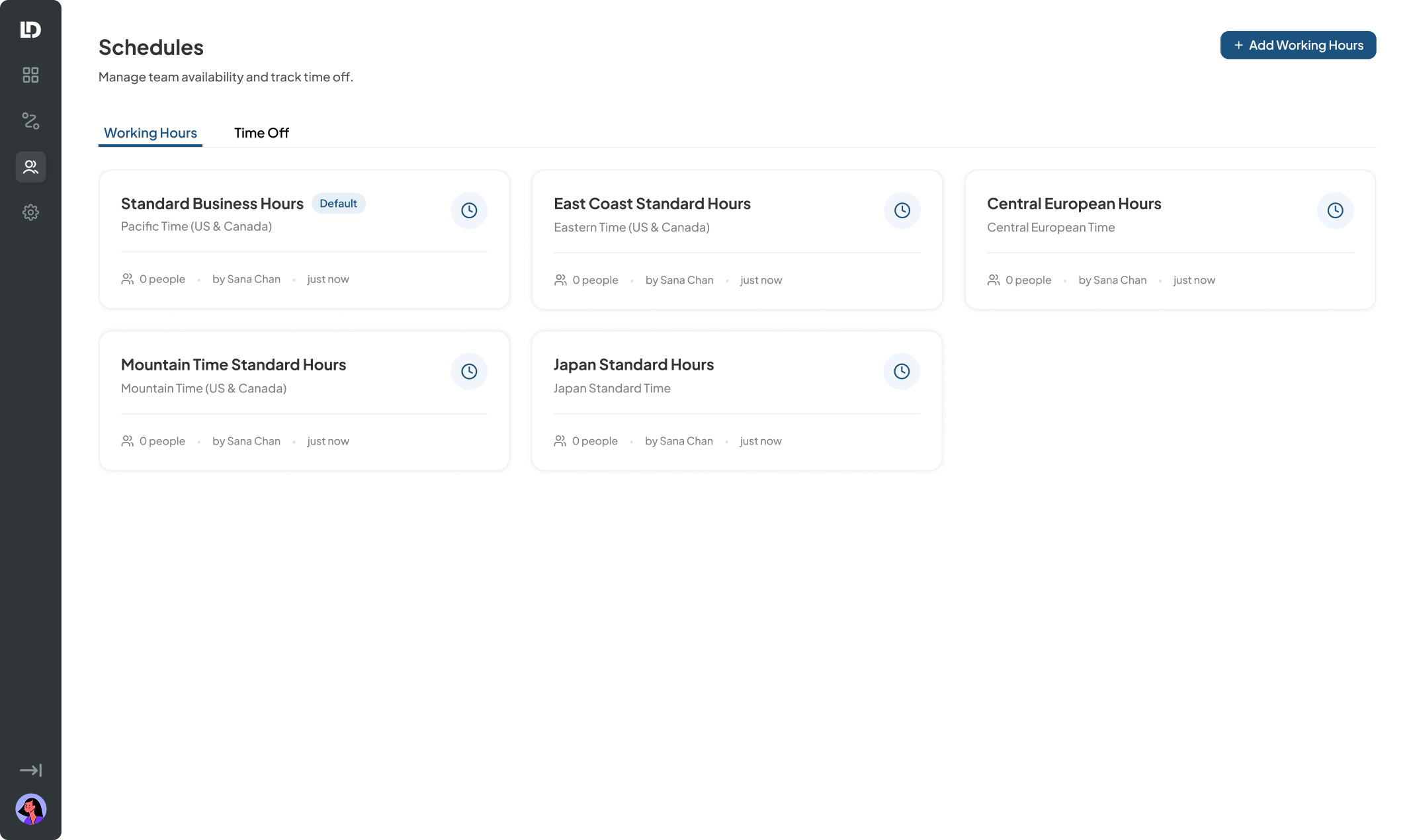Viewport: 1413px width, 840px height.
Task: Click the Add Working Hours button
Action: [x=1298, y=45]
